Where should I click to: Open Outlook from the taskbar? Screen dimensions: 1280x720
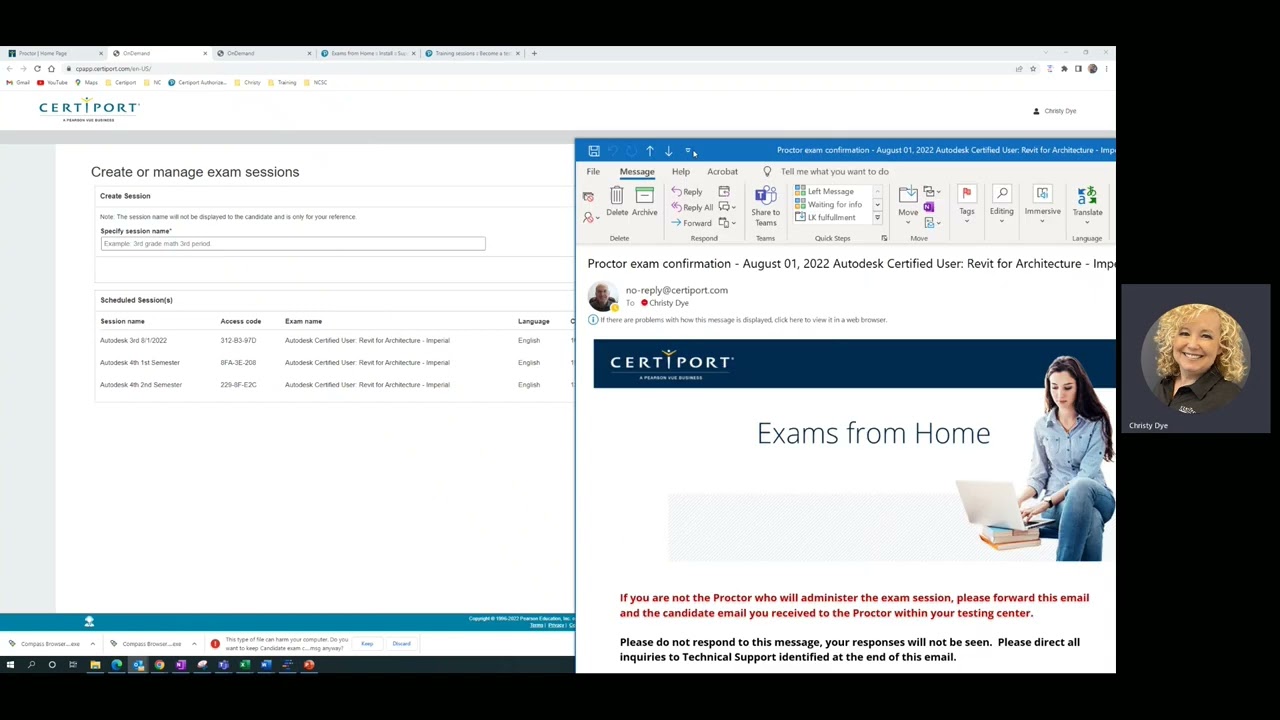click(x=138, y=665)
